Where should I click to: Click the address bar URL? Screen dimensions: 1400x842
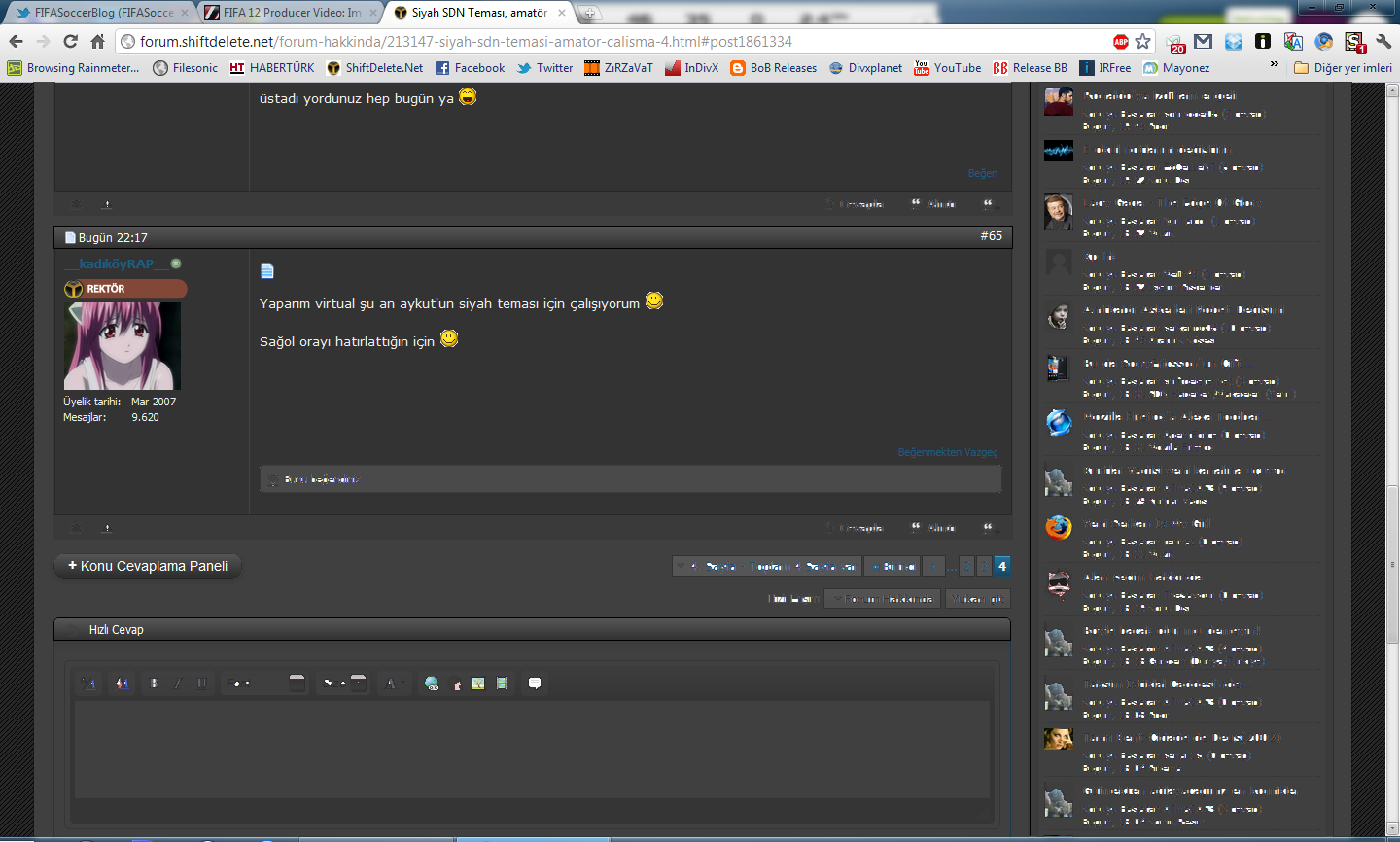(466, 41)
